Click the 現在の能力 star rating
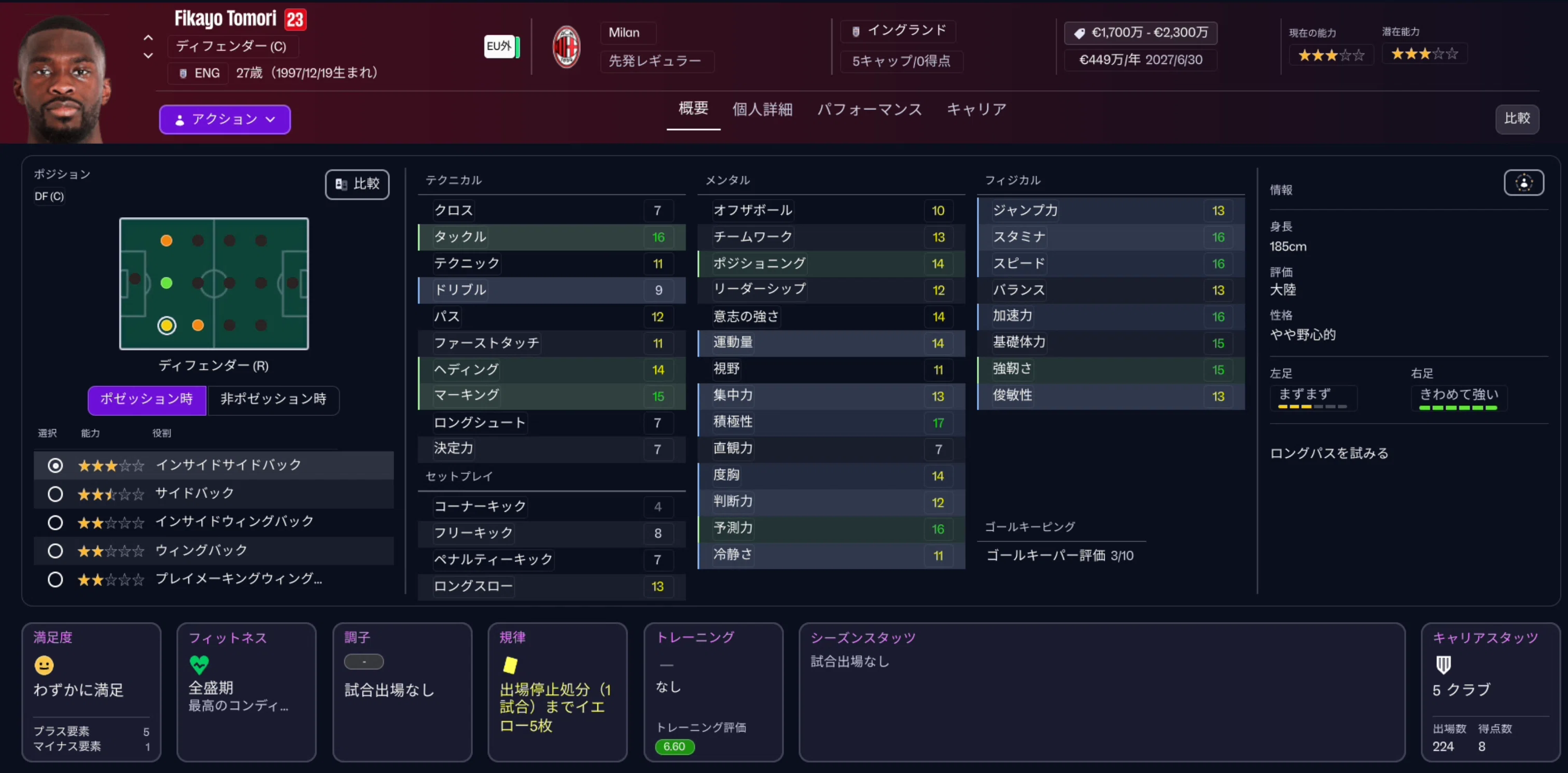This screenshot has width=1568, height=773. point(1331,55)
